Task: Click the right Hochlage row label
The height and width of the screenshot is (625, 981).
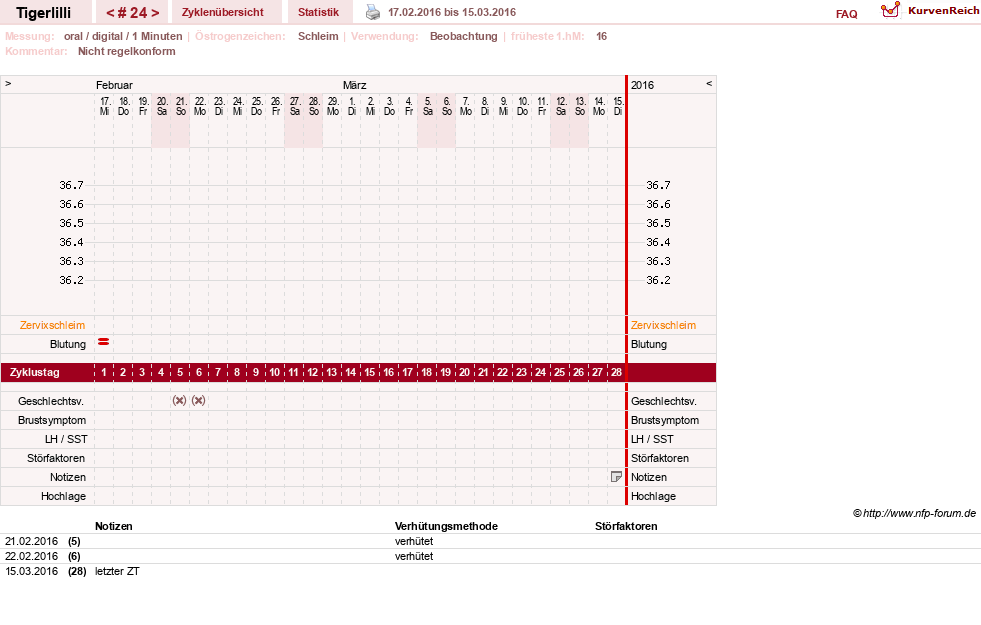Action: click(x=653, y=496)
